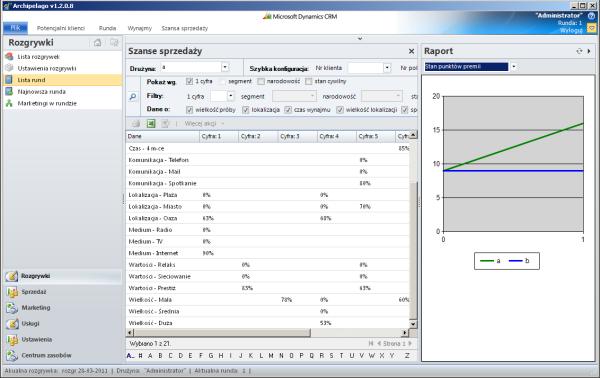Image resolution: width=600 pixels, height=378 pixels.
Task: Open Potencjalni klienci tab
Action: 61,28
